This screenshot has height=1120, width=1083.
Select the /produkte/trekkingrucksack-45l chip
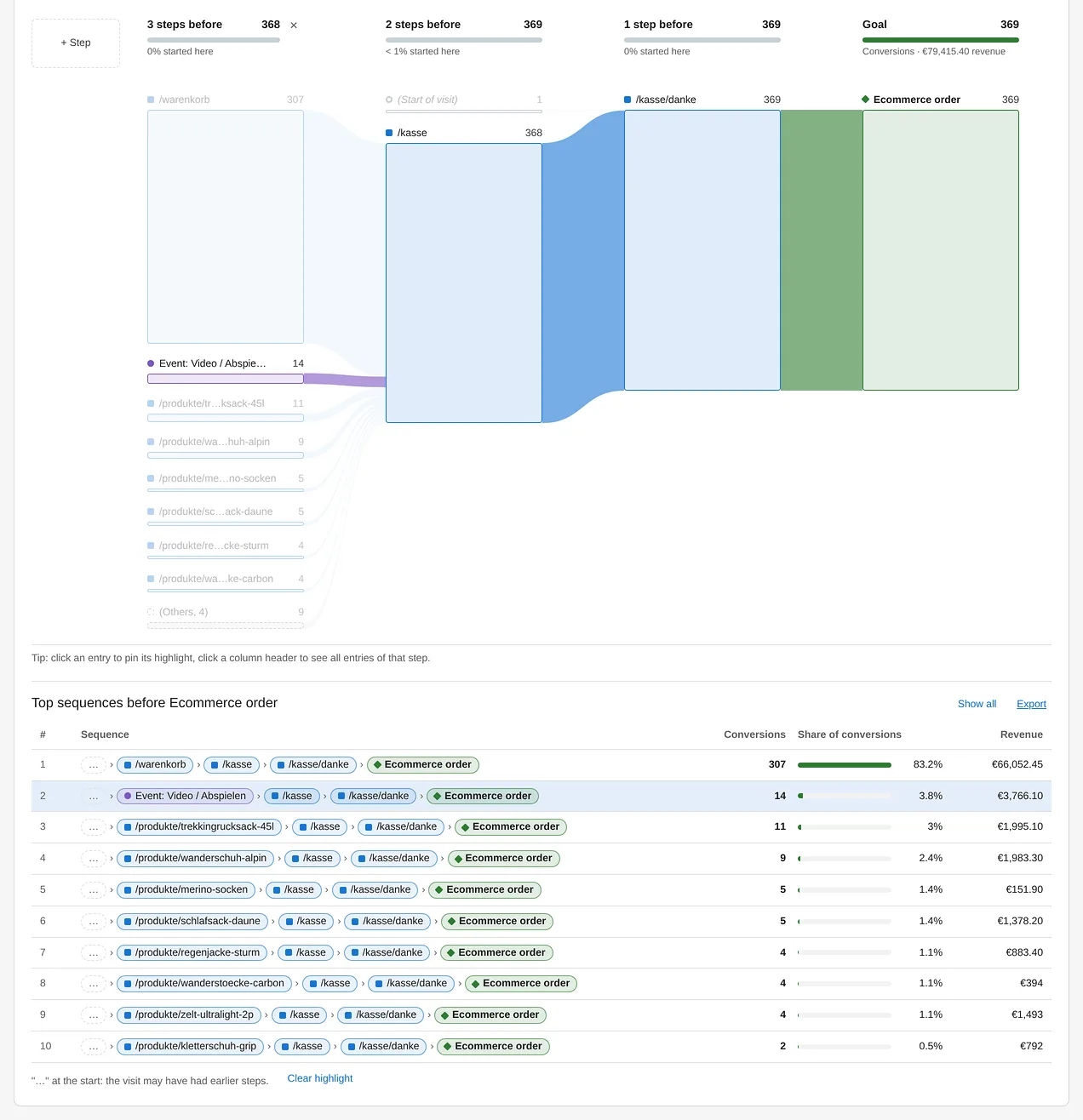(199, 827)
